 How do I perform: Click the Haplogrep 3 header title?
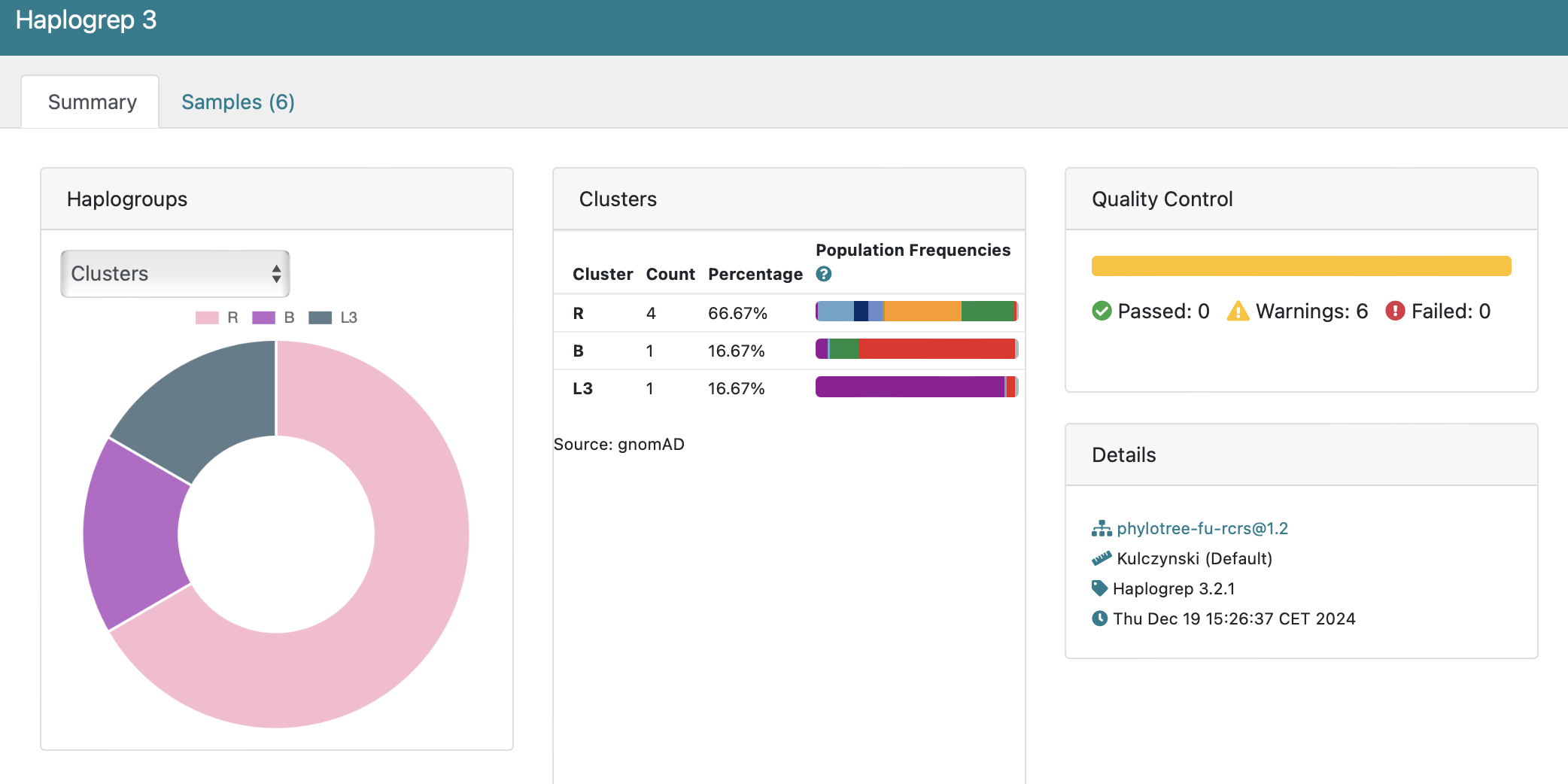[86, 20]
